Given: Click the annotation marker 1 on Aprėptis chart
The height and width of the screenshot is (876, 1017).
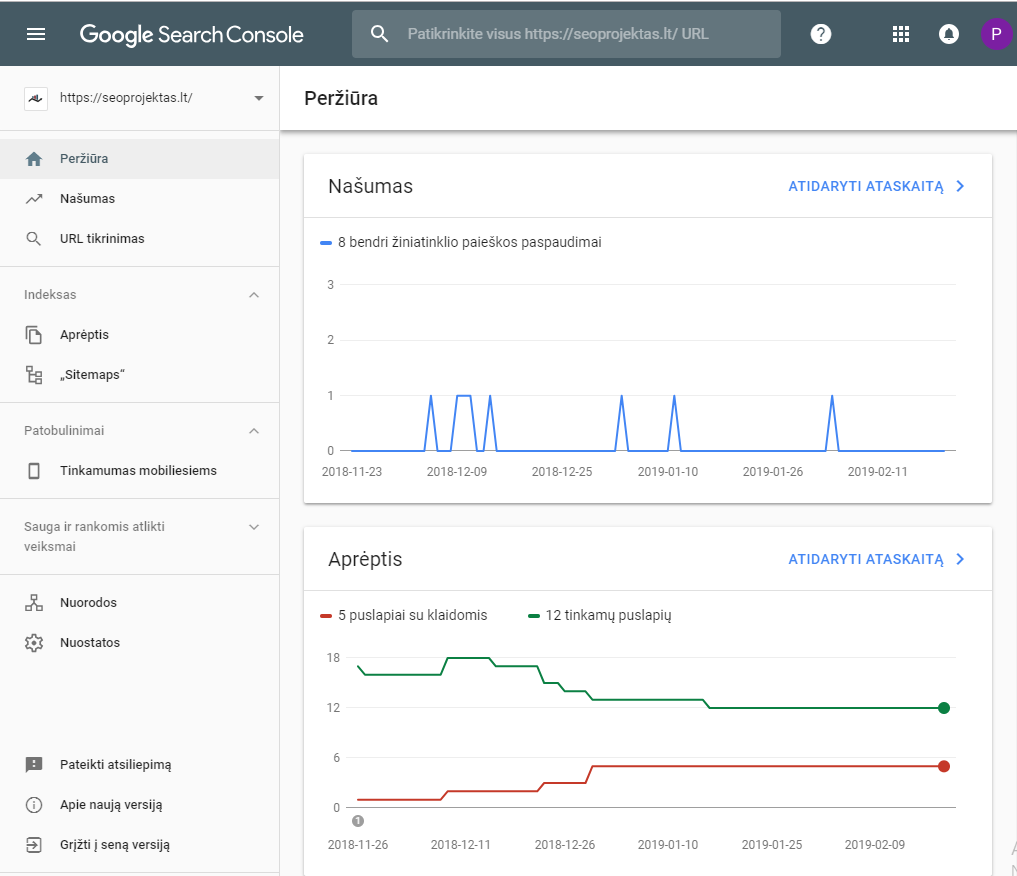Looking at the screenshot, I should pos(357,821).
